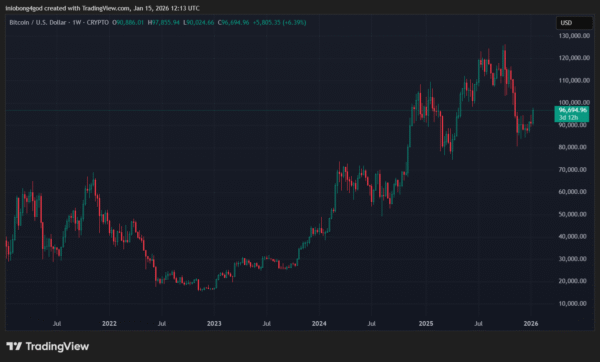Click the close value C96,694.96 in the header
This screenshot has height=362, width=600.
[233, 23]
